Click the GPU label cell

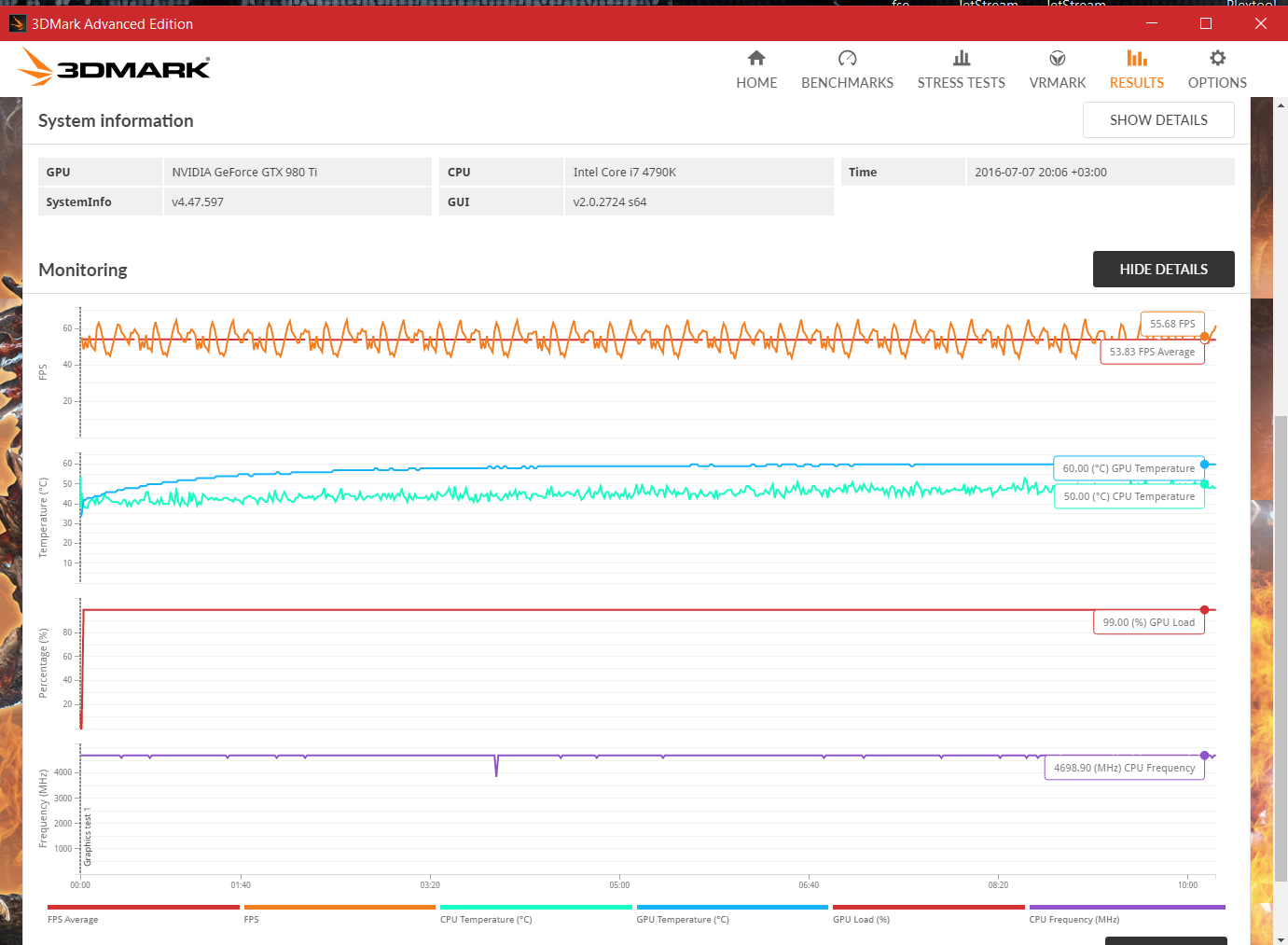pos(100,173)
